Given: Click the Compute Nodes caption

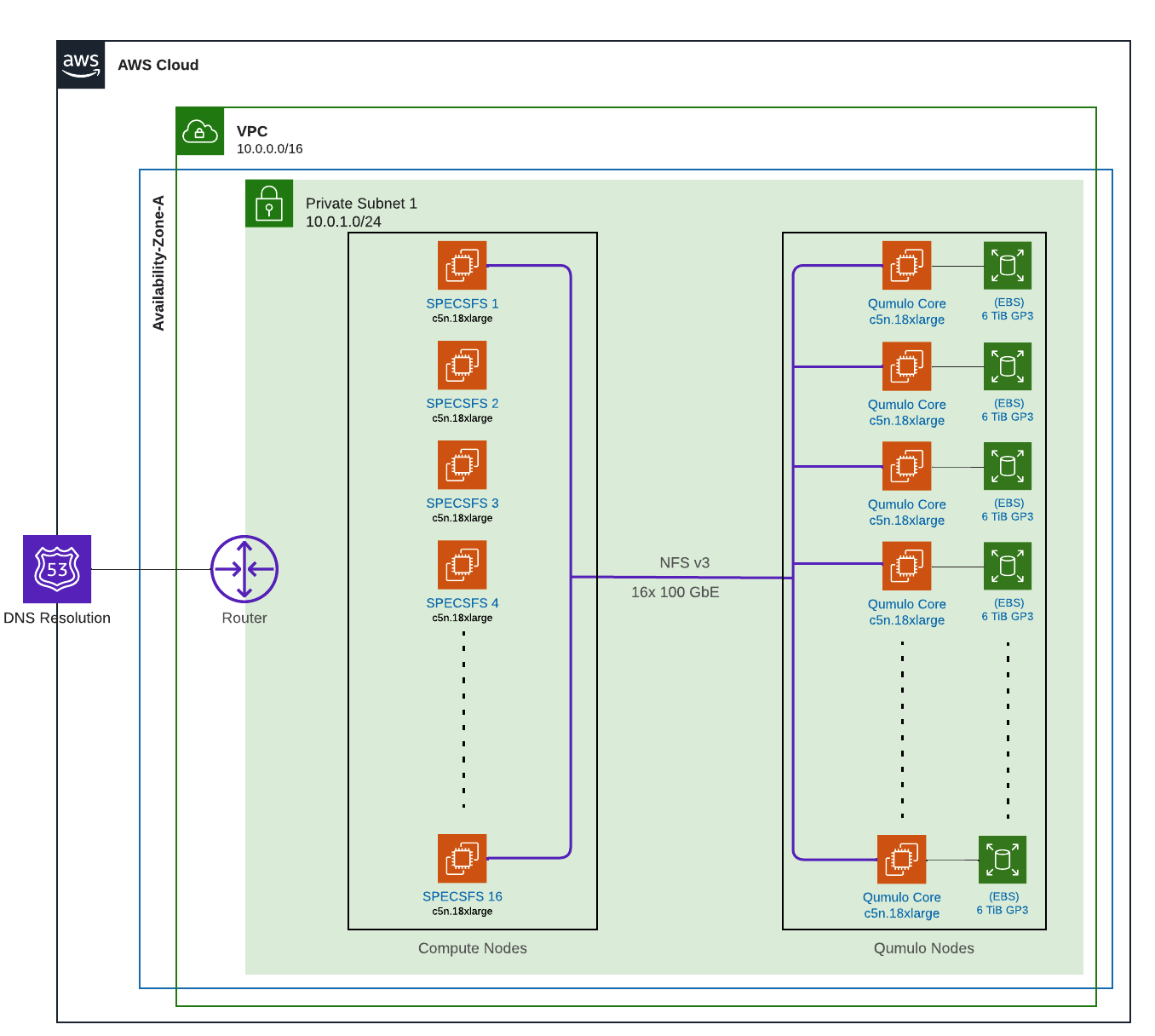Looking at the screenshot, I should [472, 948].
